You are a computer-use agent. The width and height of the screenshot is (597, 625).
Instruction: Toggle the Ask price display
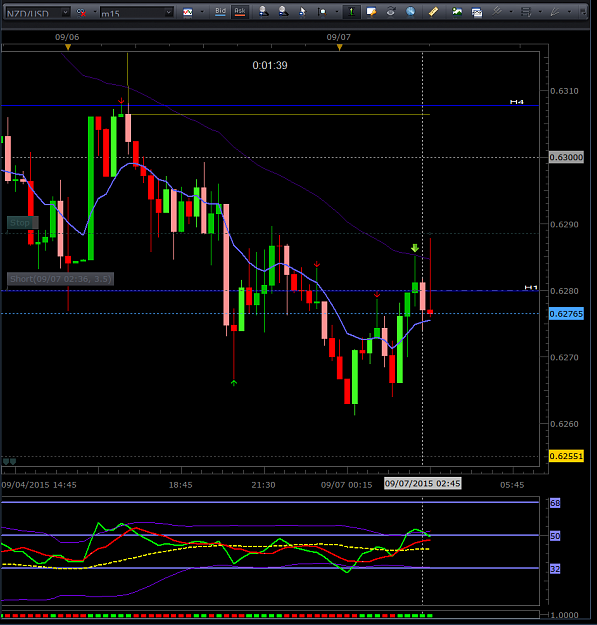(x=240, y=12)
